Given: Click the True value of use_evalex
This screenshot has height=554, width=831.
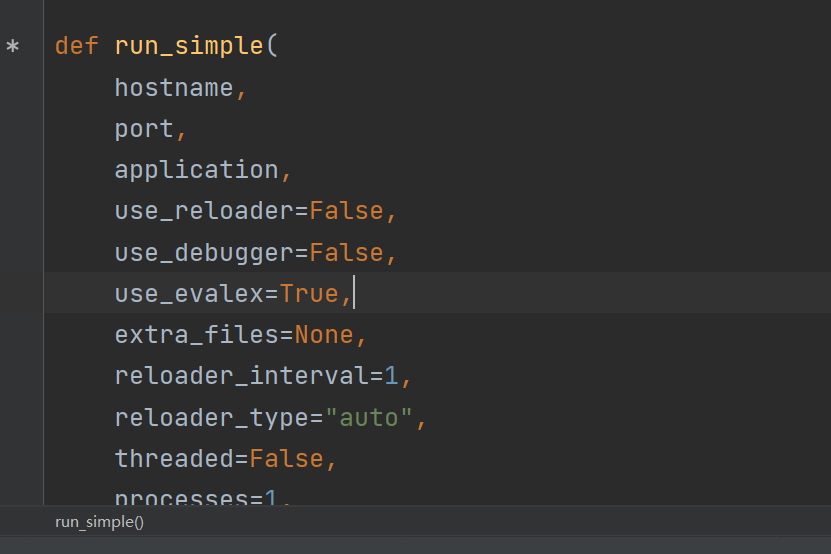Looking at the screenshot, I should [309, 294].
